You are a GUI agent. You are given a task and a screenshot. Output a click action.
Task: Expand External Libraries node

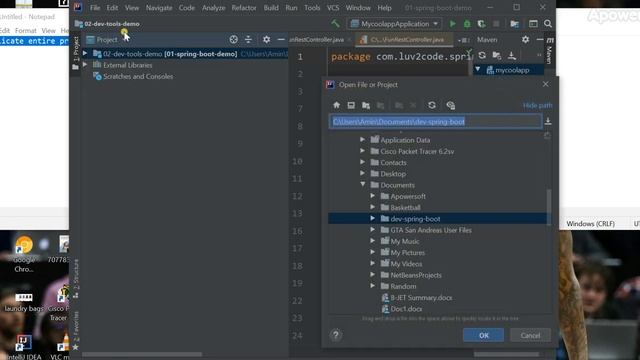85,64
